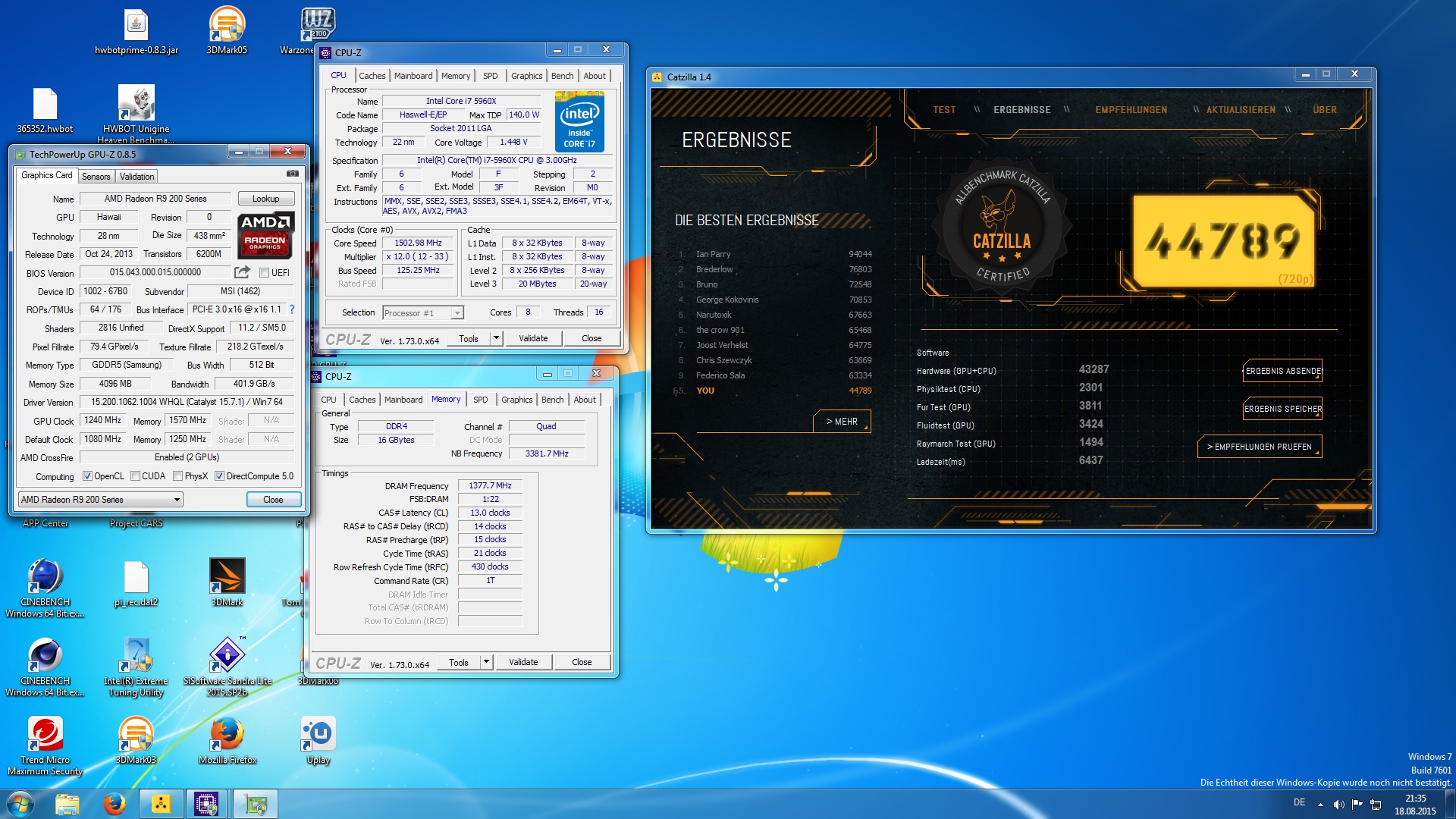Viewport: 1456px width, 819px height.
Task: Click the BIOS version share/export icon
Action: click(x=243, y=272)
